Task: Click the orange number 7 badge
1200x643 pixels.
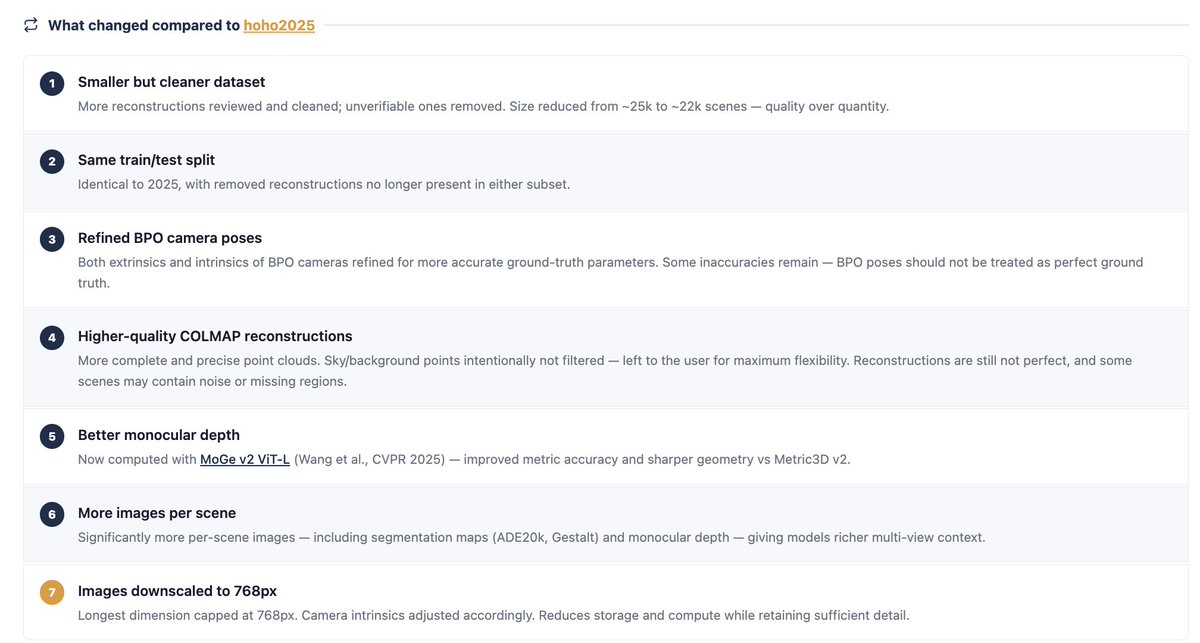Action: point(52,592)
